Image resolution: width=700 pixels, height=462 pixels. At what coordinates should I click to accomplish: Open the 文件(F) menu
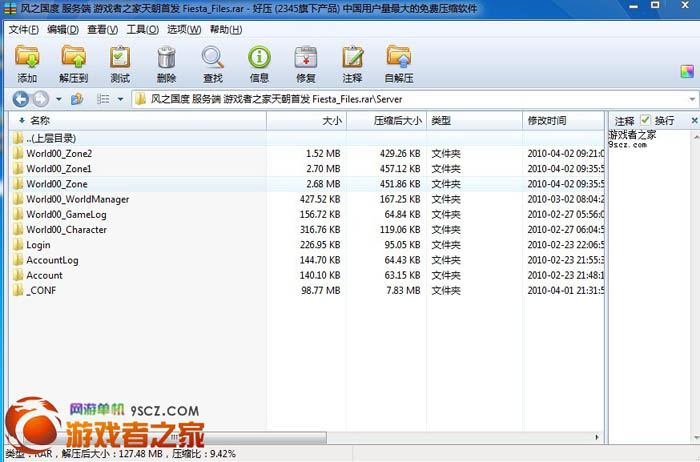[23, 30]
